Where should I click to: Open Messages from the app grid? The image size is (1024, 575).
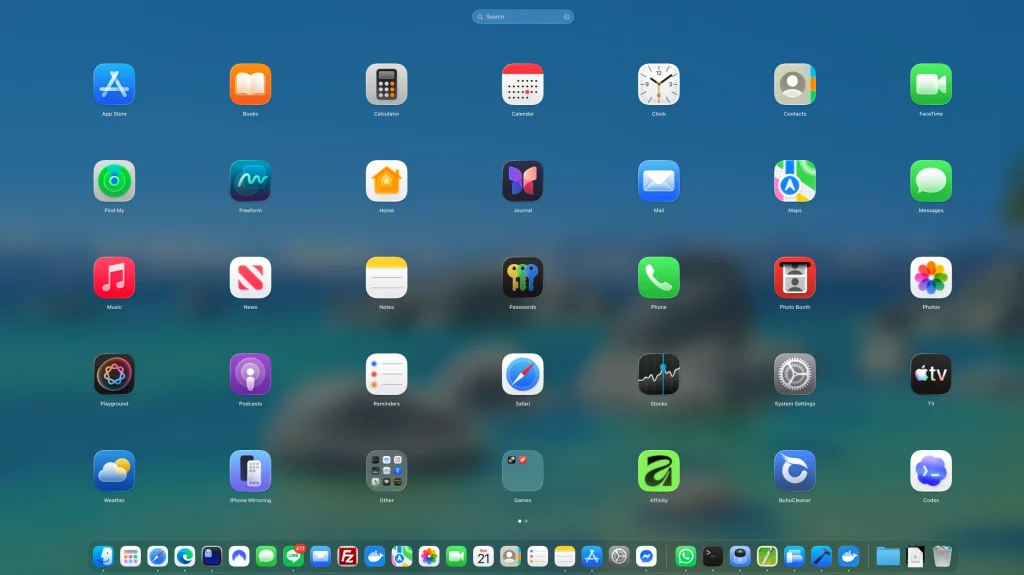pos(931,181)
